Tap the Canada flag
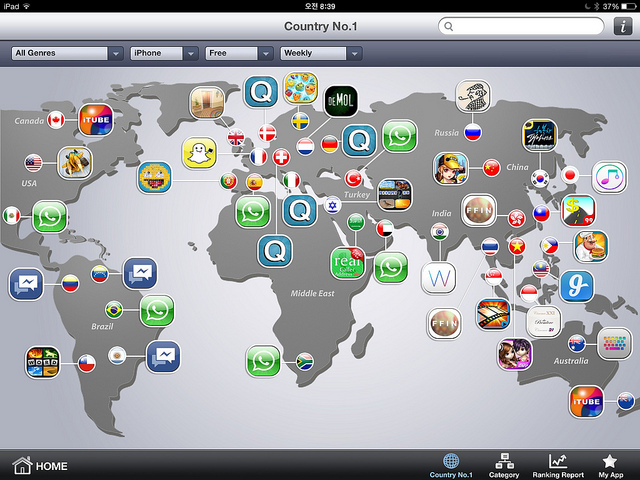The width and height of the screenshot is (640, 480). pyautogui.click(x=56, y=120)
